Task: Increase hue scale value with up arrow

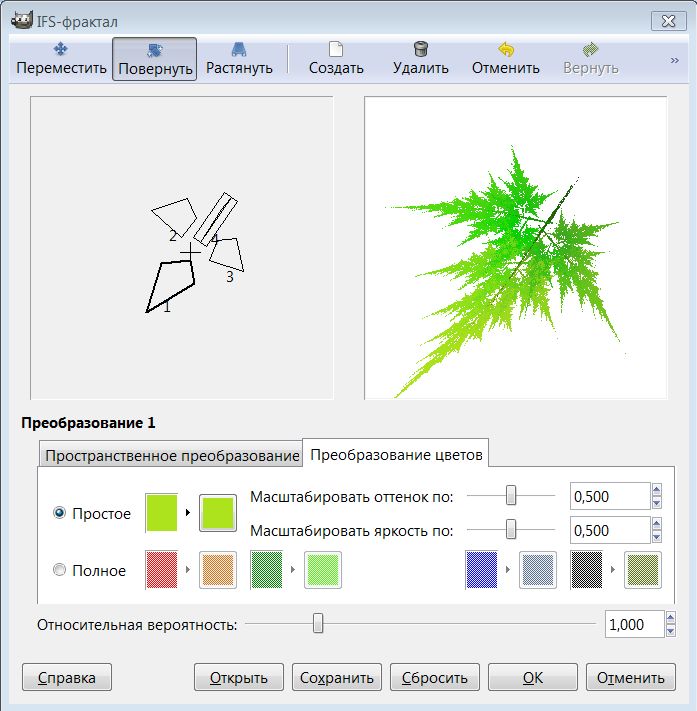Action: [657, 490]
